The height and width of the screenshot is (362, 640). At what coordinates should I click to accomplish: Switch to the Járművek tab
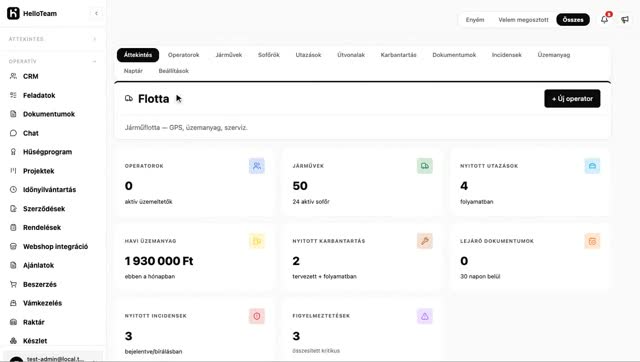tap(229, 55)
